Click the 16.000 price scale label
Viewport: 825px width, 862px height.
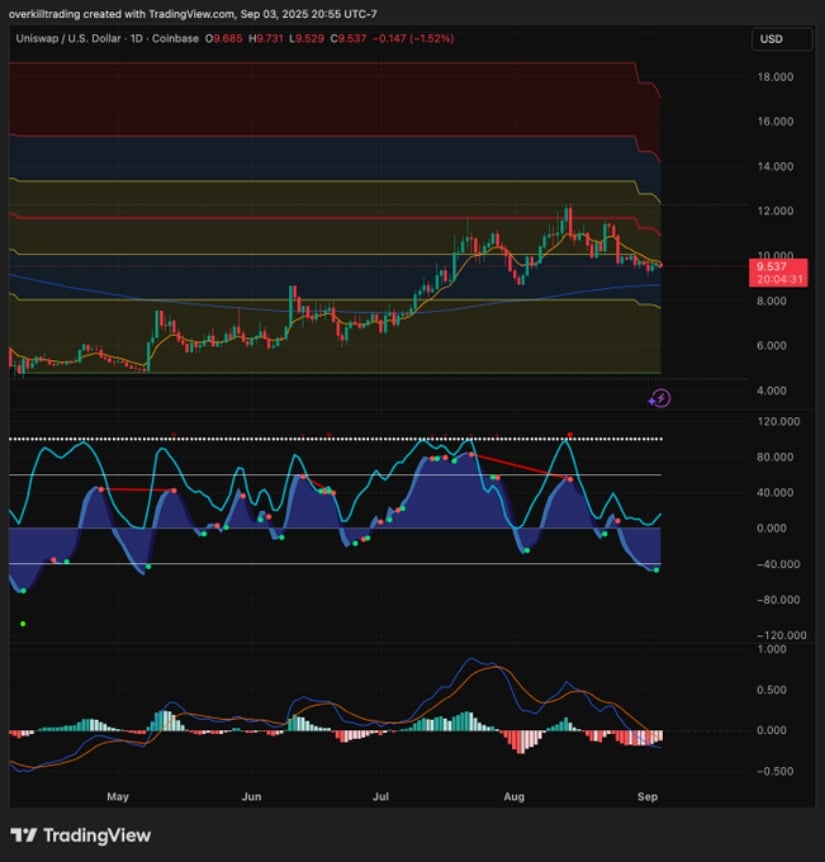[775, 121]
